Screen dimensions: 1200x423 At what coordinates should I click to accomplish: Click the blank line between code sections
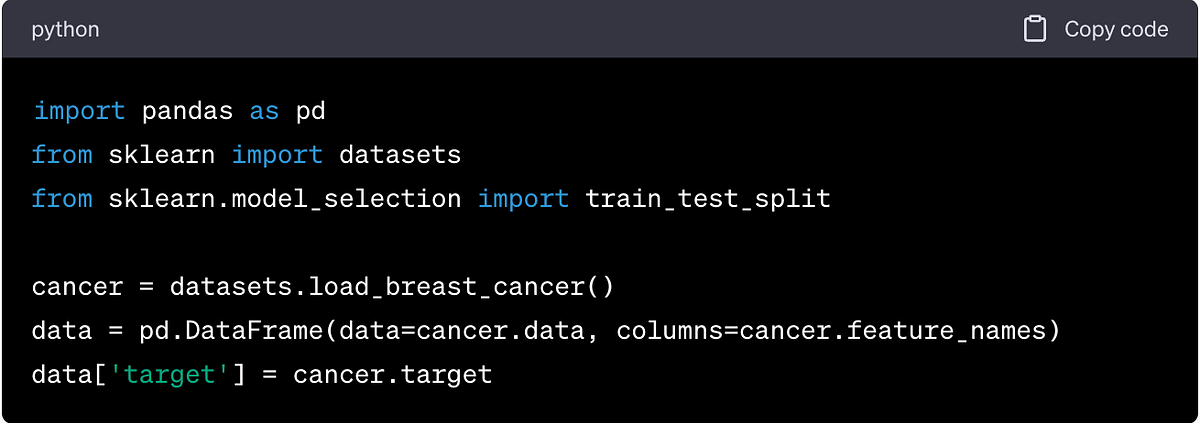pyautogui.click(x=600, y=243)
